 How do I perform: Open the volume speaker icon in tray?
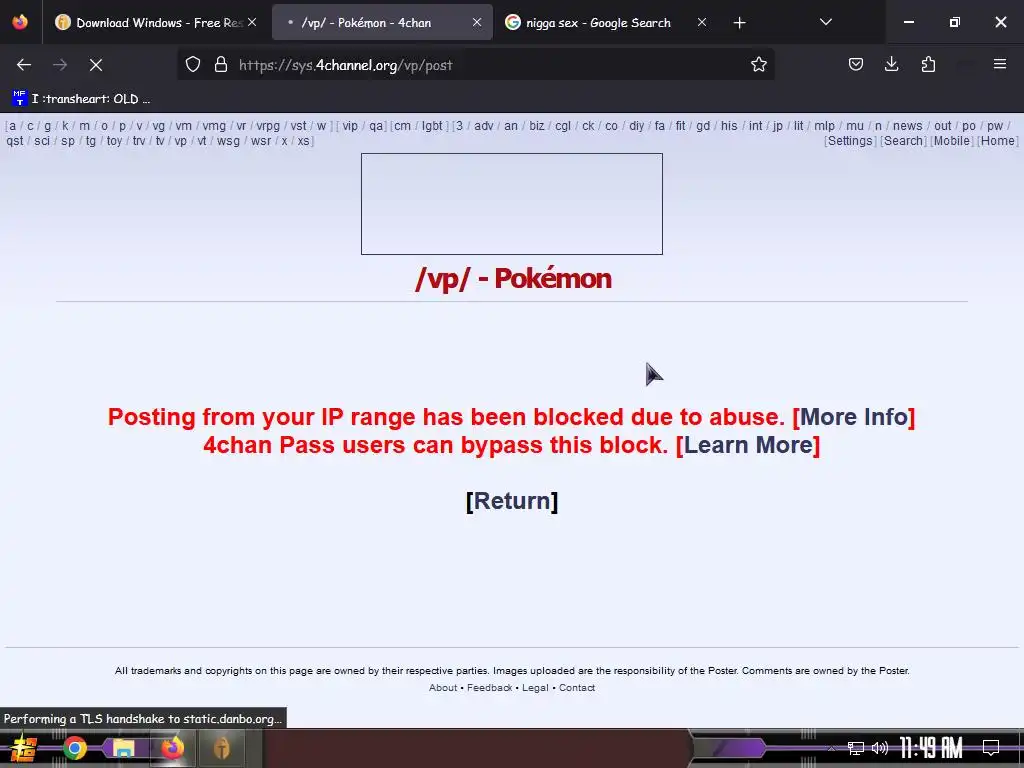click(x=880, y=748)
